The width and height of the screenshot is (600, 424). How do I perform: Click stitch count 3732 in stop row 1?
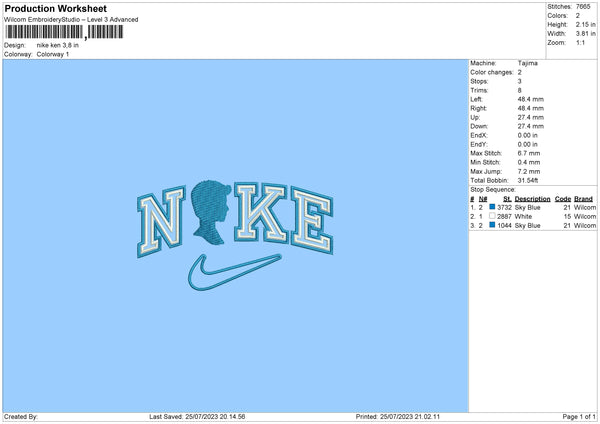[x=504, y=207]
